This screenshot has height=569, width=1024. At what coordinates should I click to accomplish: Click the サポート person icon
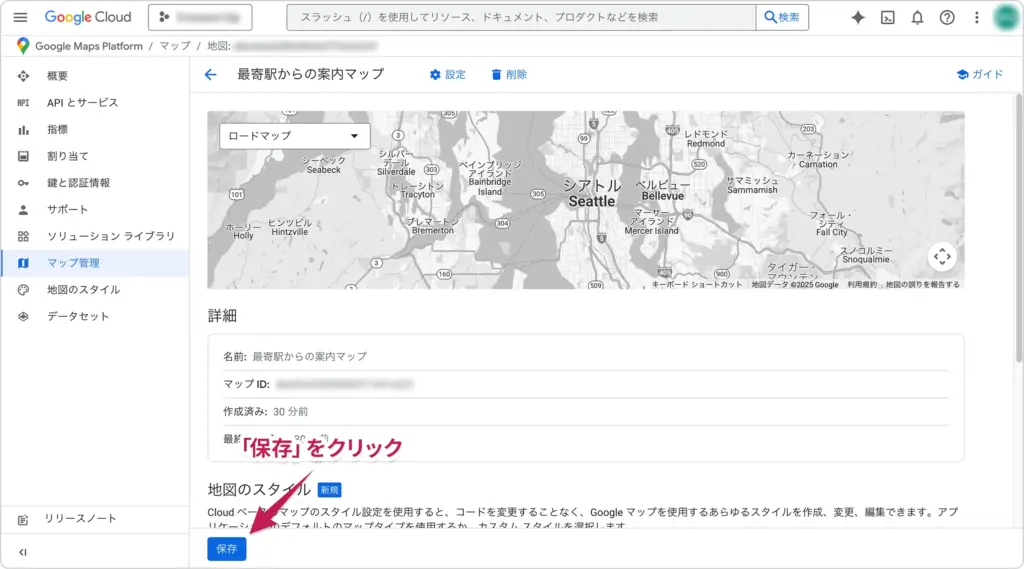(x=24, y=210)
